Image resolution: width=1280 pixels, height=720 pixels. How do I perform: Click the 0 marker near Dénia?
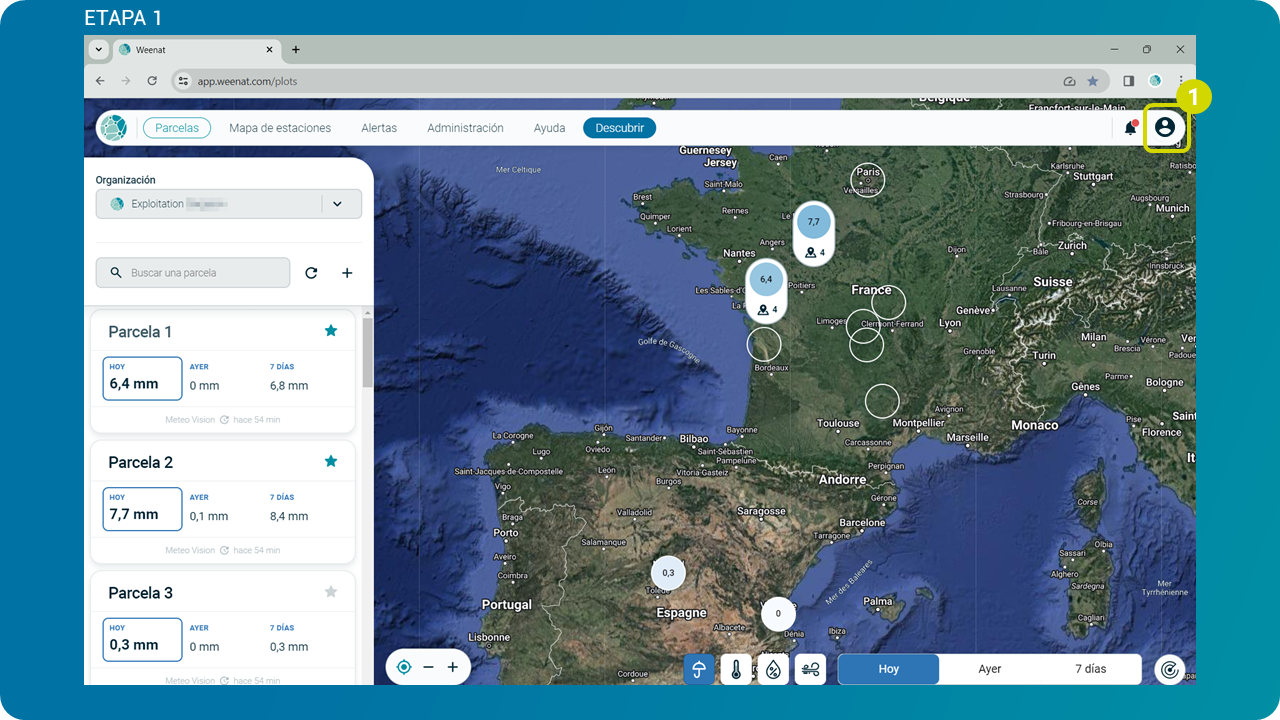click(778, 613)
